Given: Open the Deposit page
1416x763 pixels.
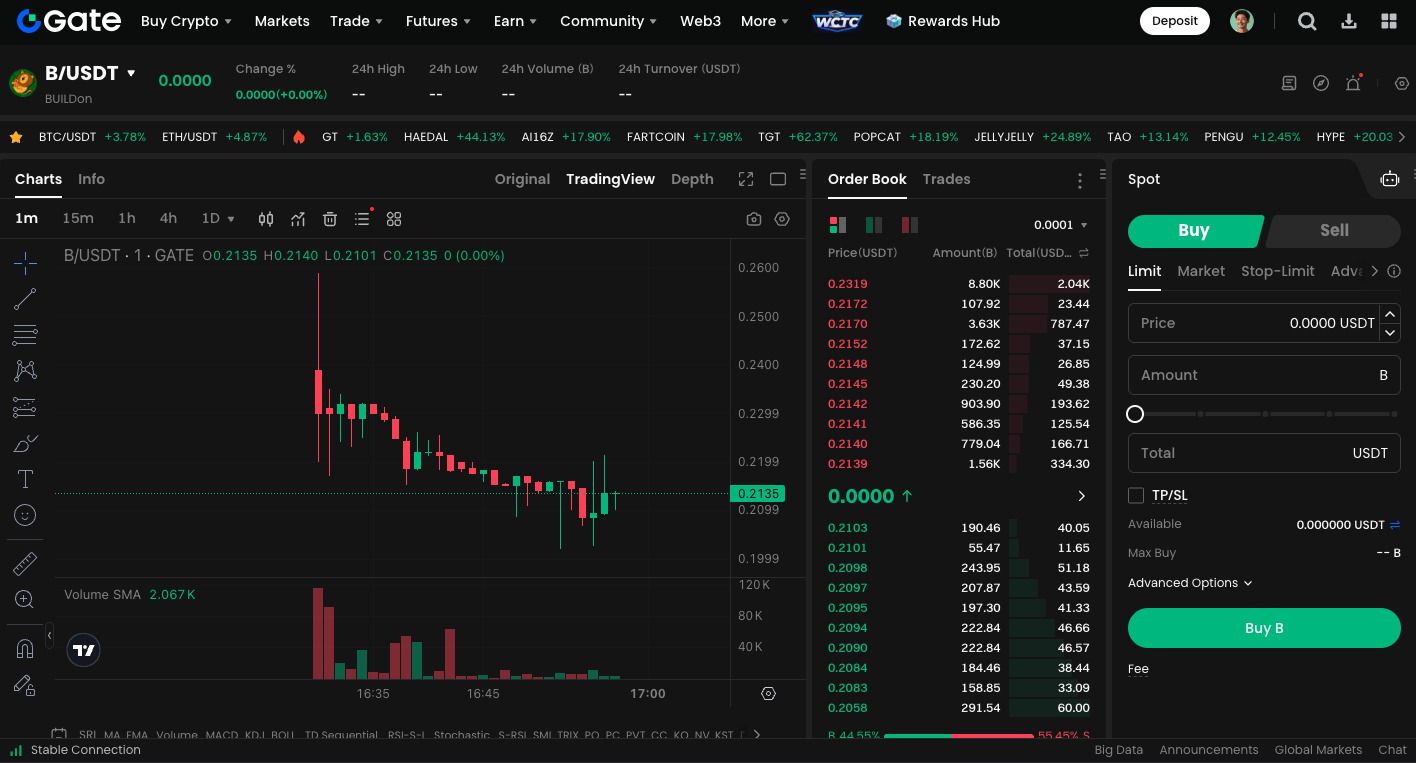Looking at the screenshot, I should click(1174, 20).
